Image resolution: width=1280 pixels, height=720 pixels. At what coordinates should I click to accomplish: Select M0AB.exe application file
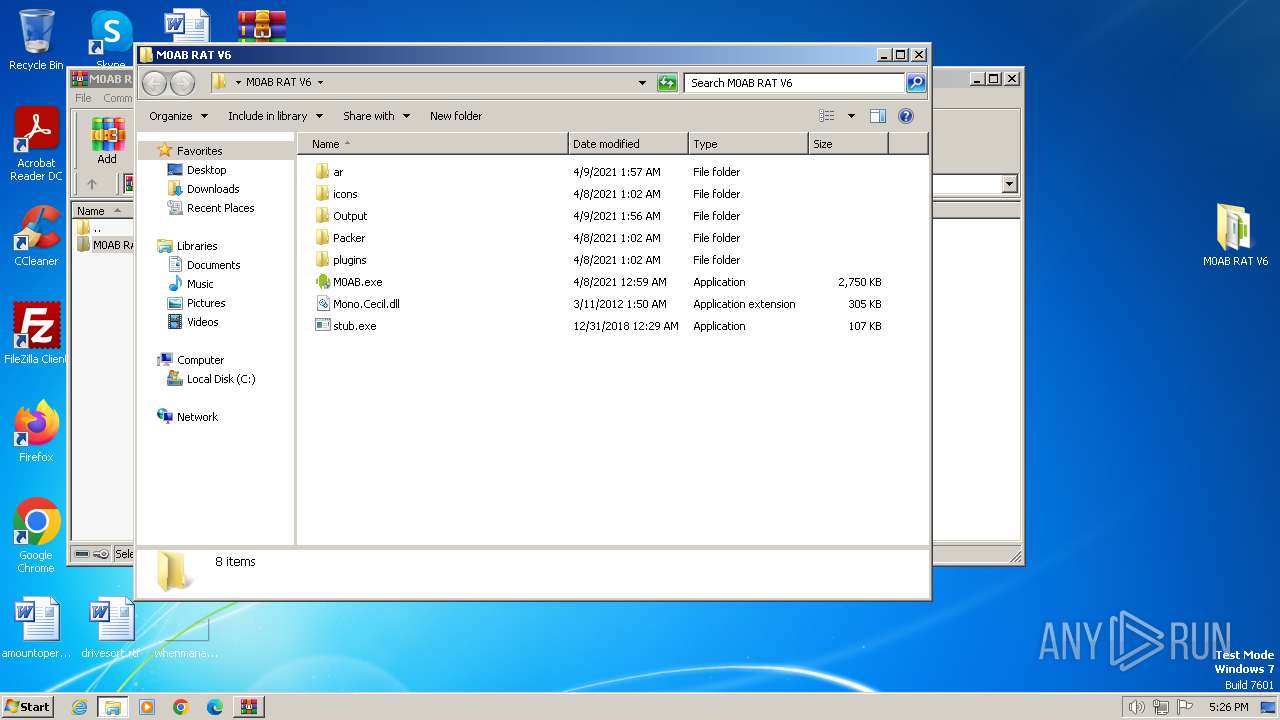tap(357, 282)
